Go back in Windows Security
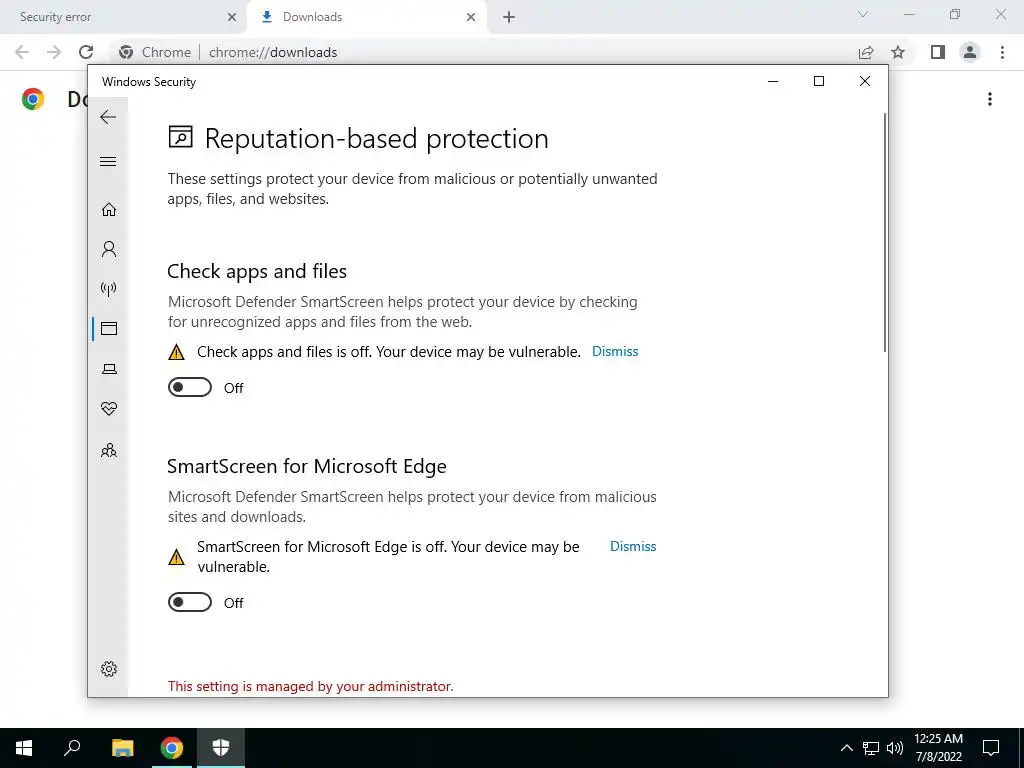This screenshot has width=1024, height=768. [x=108, y=117]
